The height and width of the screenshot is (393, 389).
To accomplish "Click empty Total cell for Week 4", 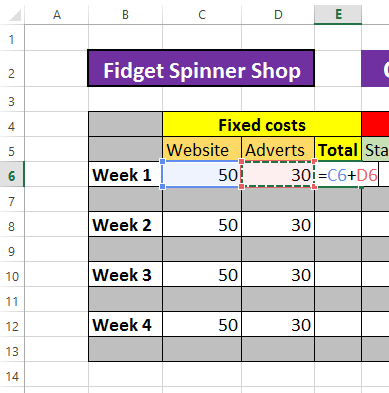I will [x=338, y=325].
